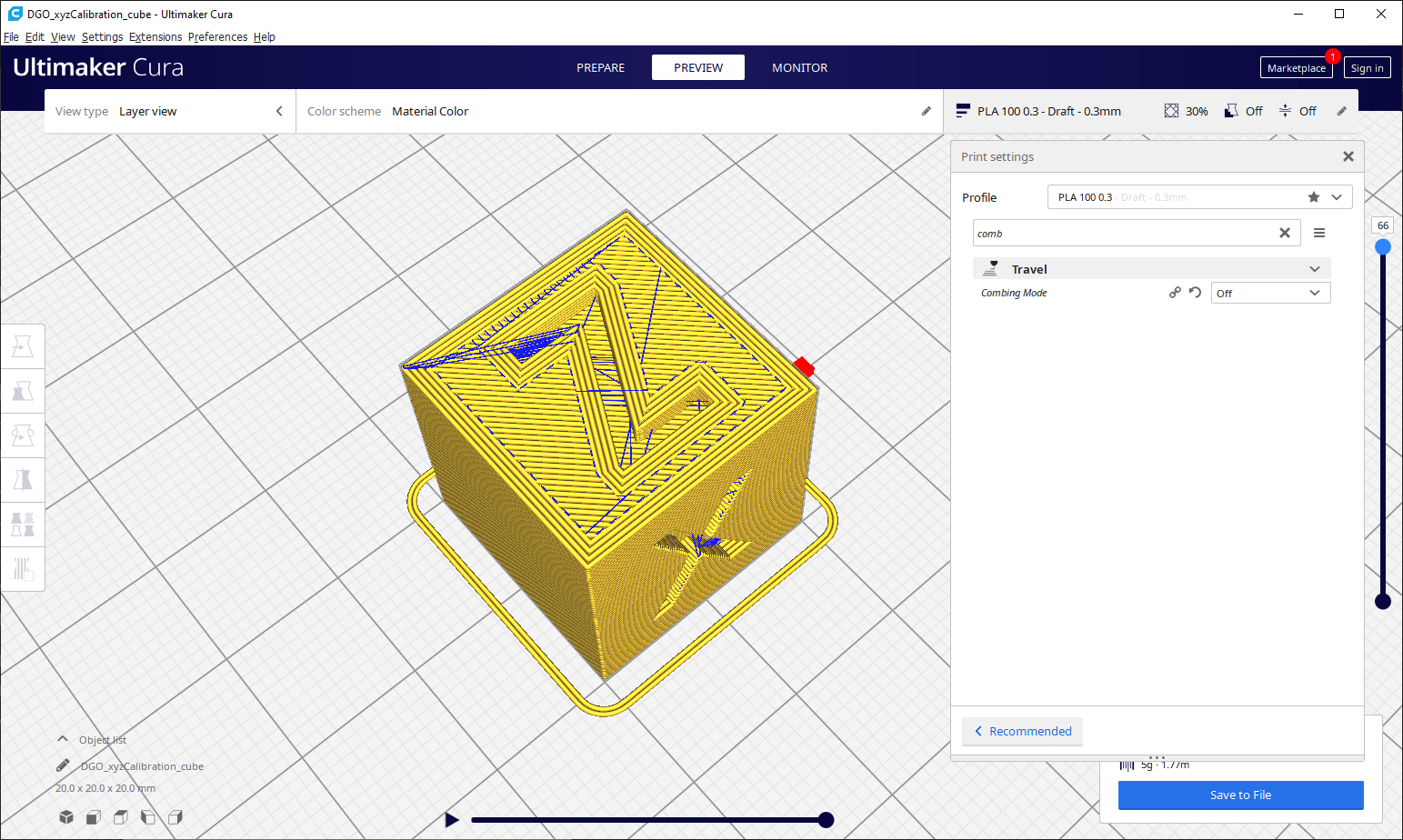Click the layer number 66 field
1403x840 pixels.
[1383, 225]
